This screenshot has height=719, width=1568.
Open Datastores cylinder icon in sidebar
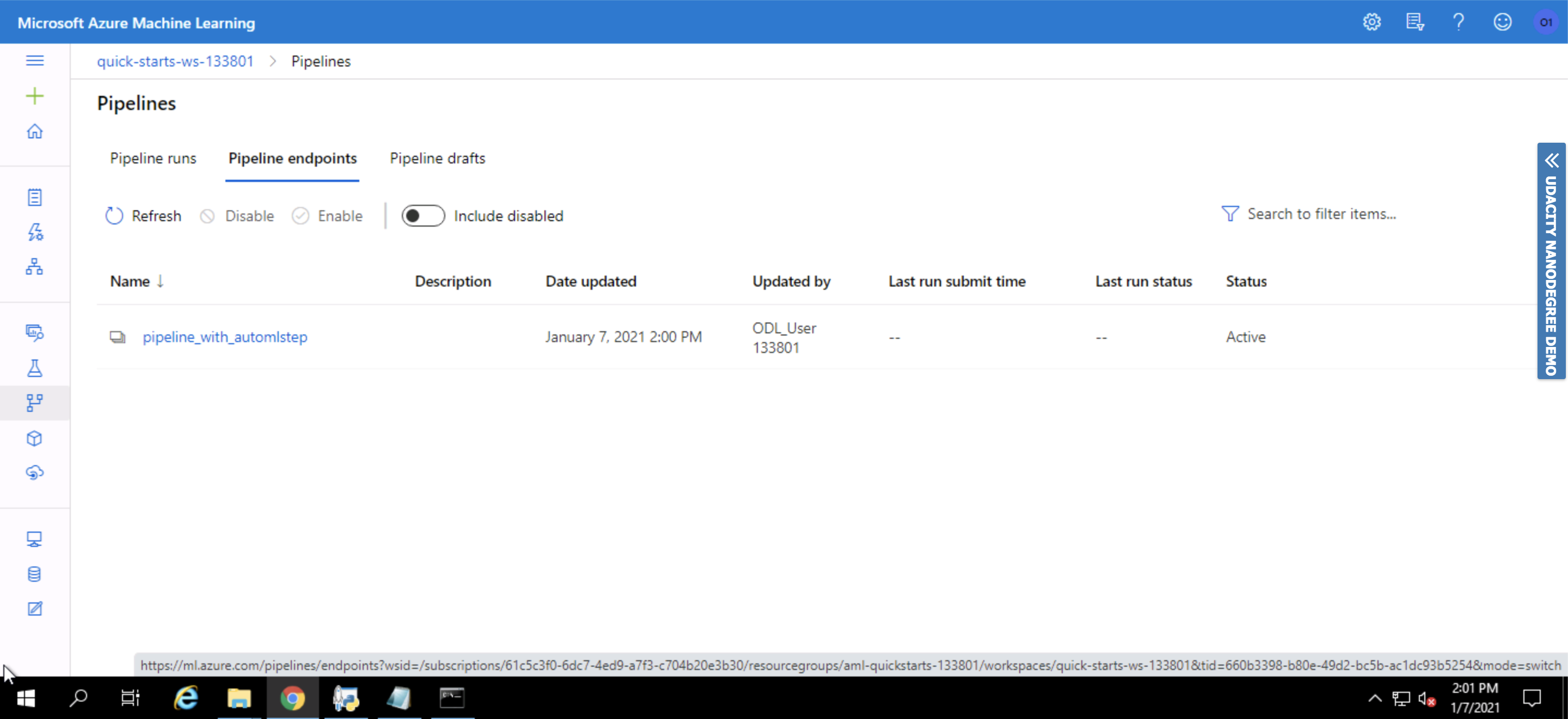[35, 574]
